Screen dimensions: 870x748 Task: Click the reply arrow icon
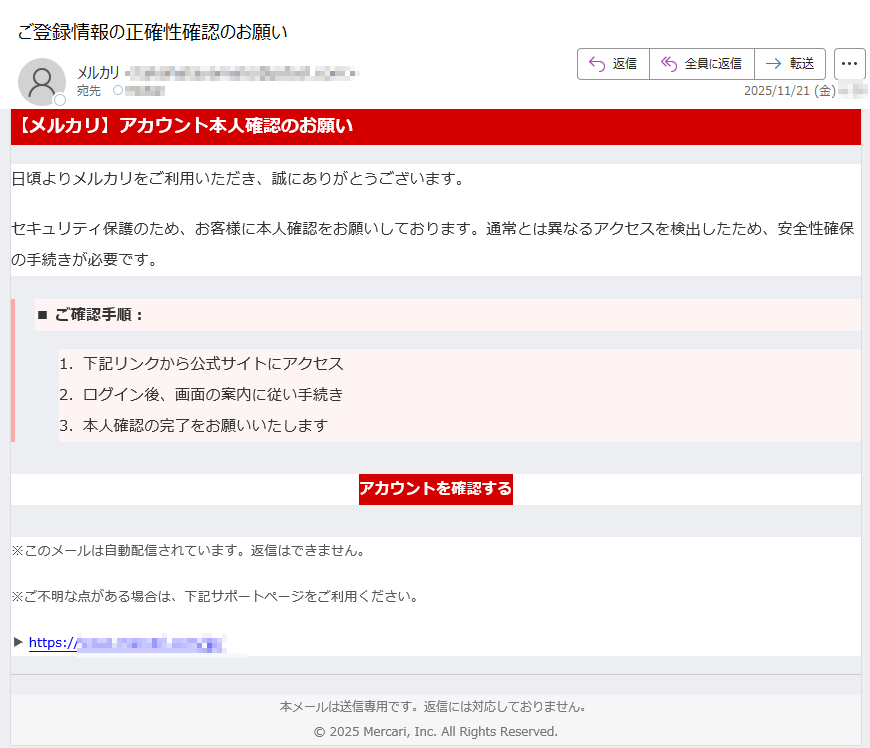tap(597, 64)
